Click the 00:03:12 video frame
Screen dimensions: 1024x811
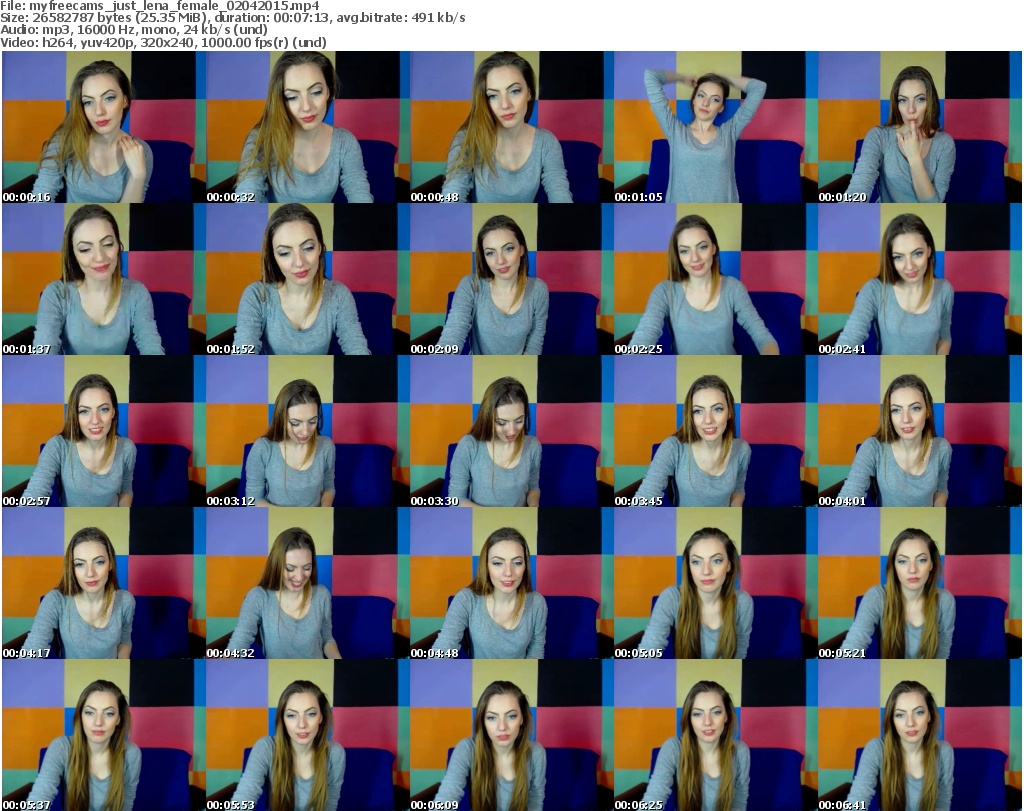[x=307, y=432]
